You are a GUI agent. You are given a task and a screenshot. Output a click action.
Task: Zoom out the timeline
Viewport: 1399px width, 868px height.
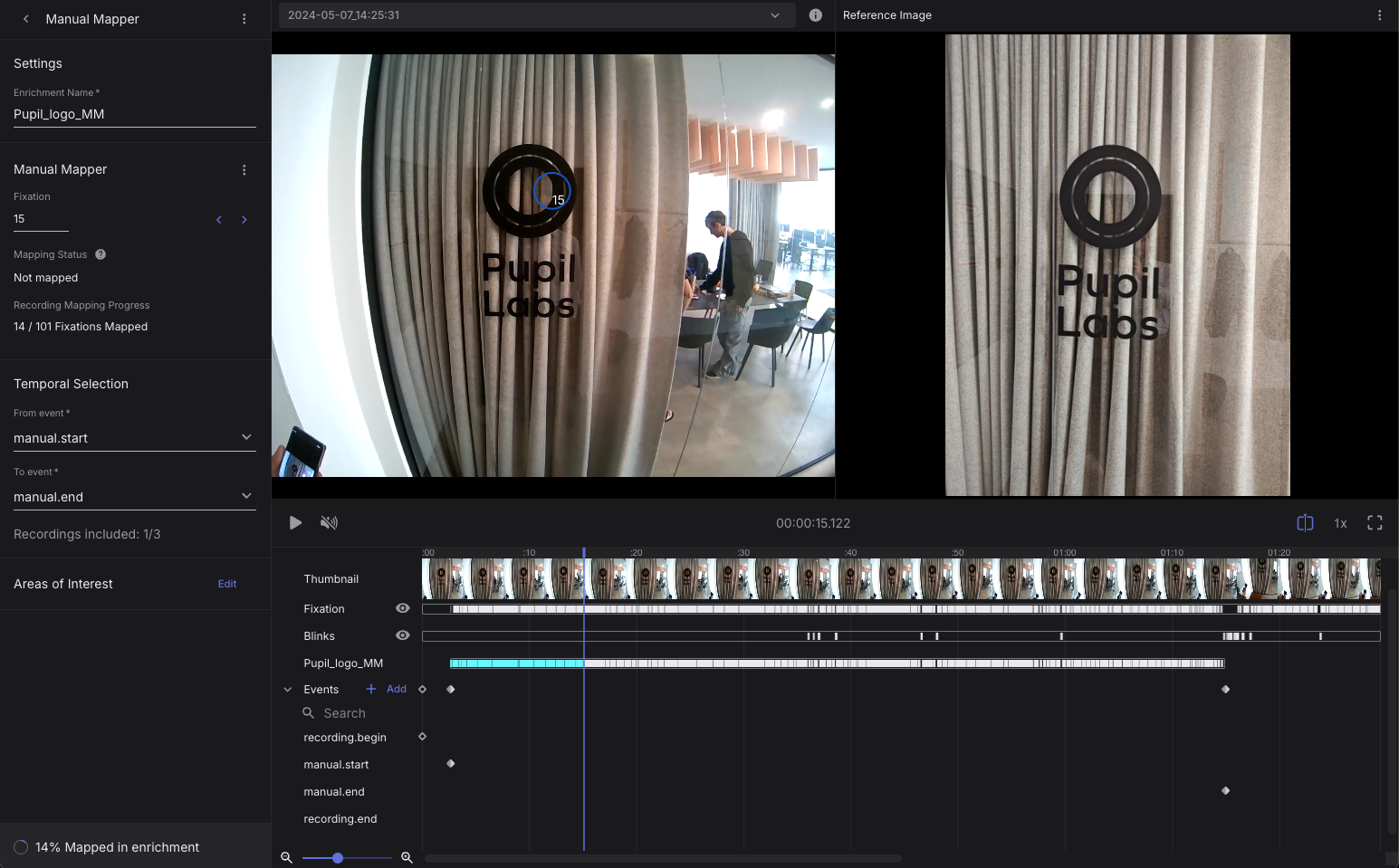pos(286,857)
